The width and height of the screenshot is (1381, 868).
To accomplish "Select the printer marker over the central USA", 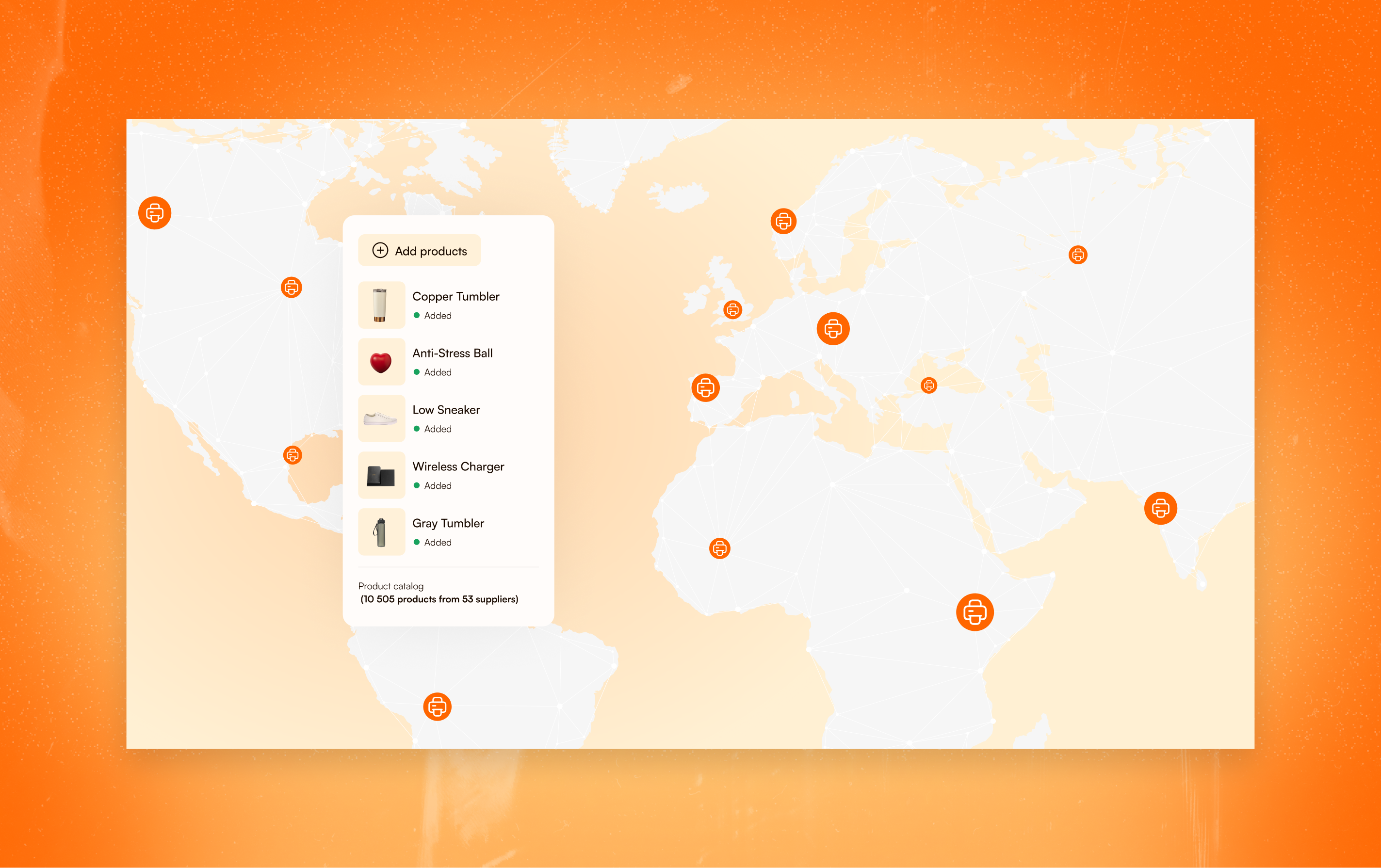I will pos(292,287).
